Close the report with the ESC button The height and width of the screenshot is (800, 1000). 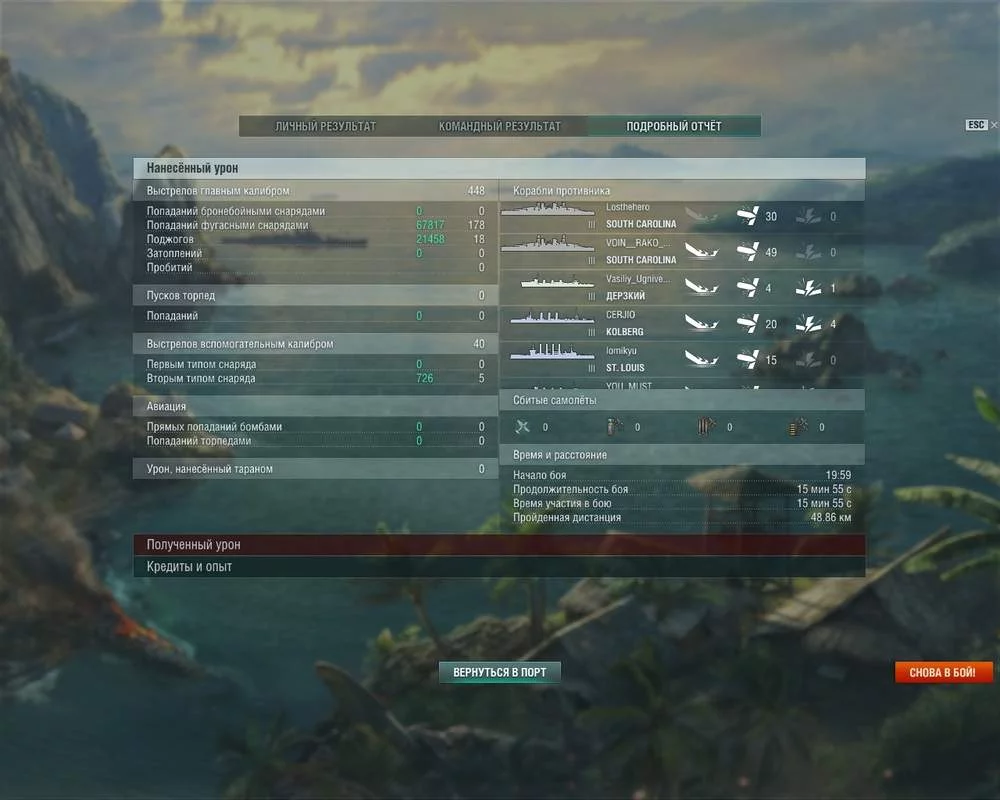click(x=977, y=125)
